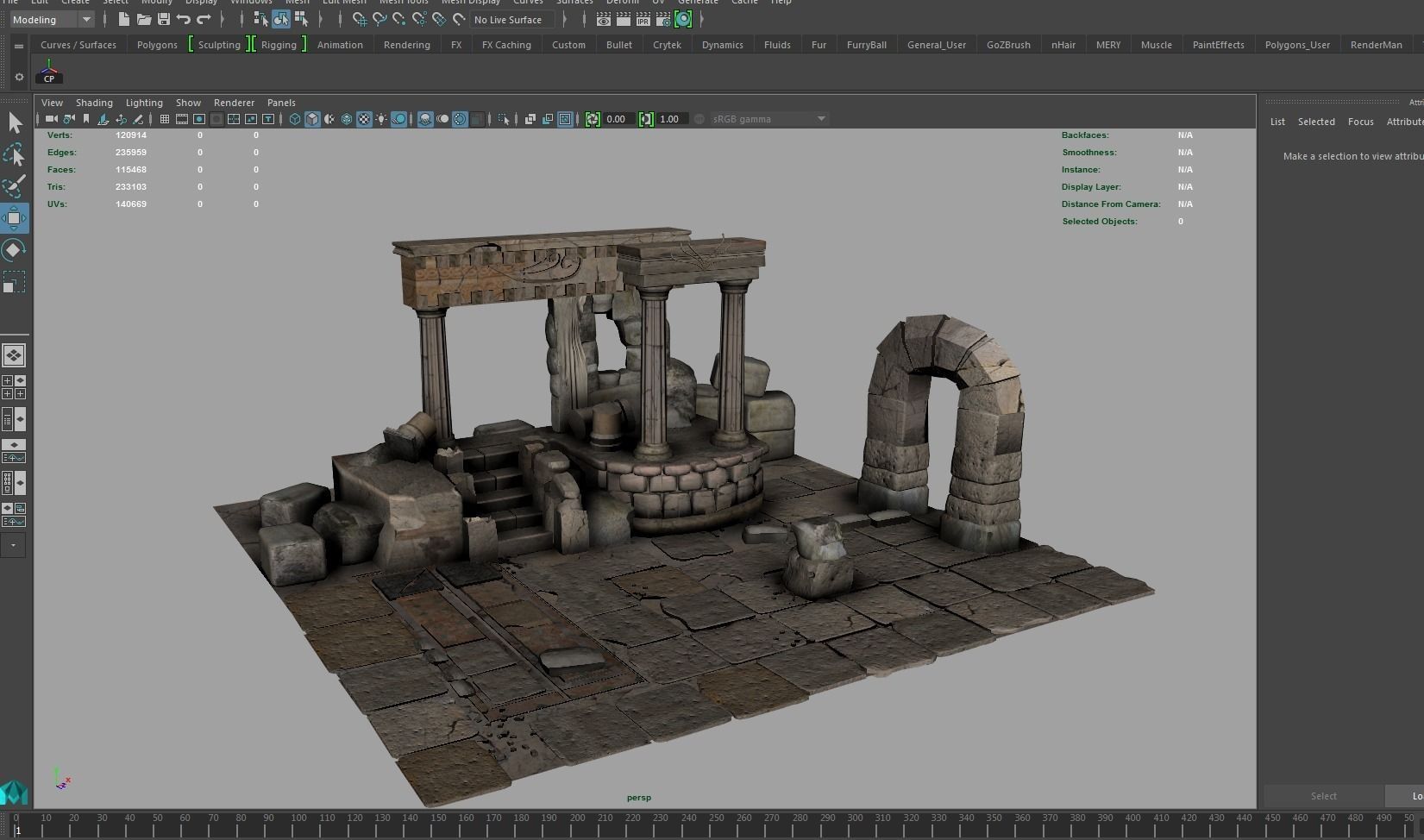
Task: Click the exposure value field 0.00
Action: click(x=618, y=119)
